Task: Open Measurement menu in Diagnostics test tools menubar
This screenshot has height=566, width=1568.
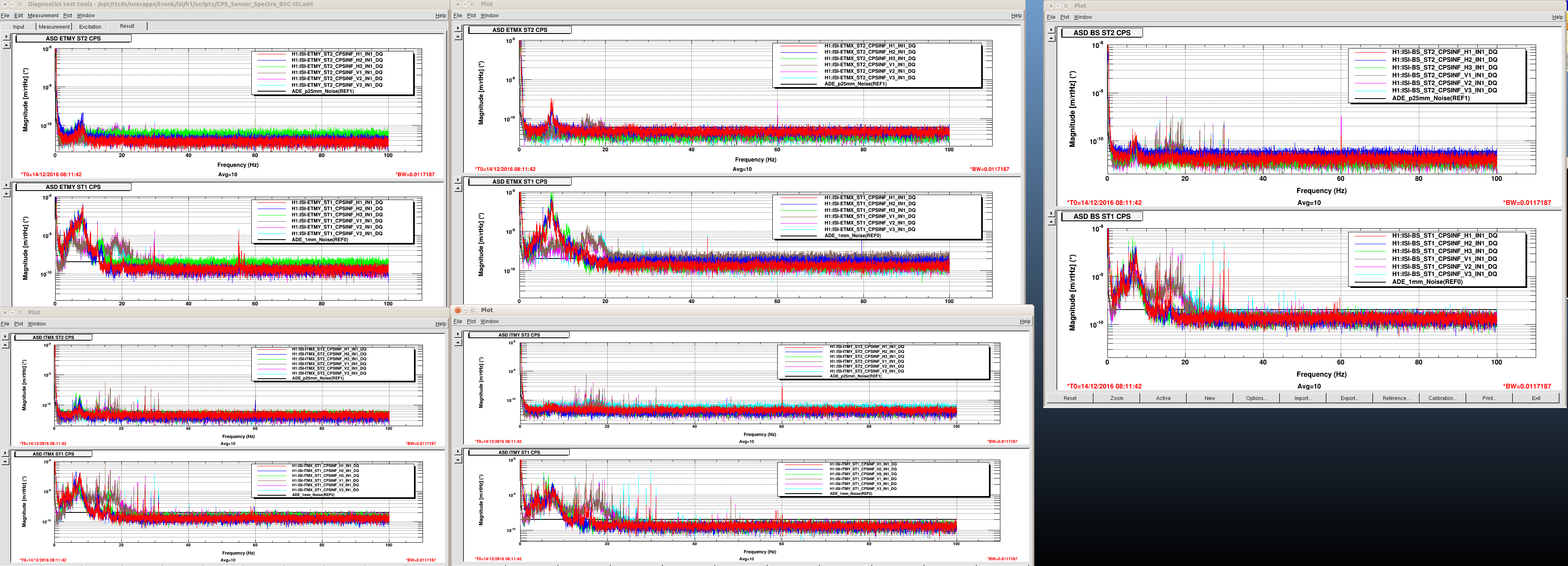Action: tap(43, 15)
